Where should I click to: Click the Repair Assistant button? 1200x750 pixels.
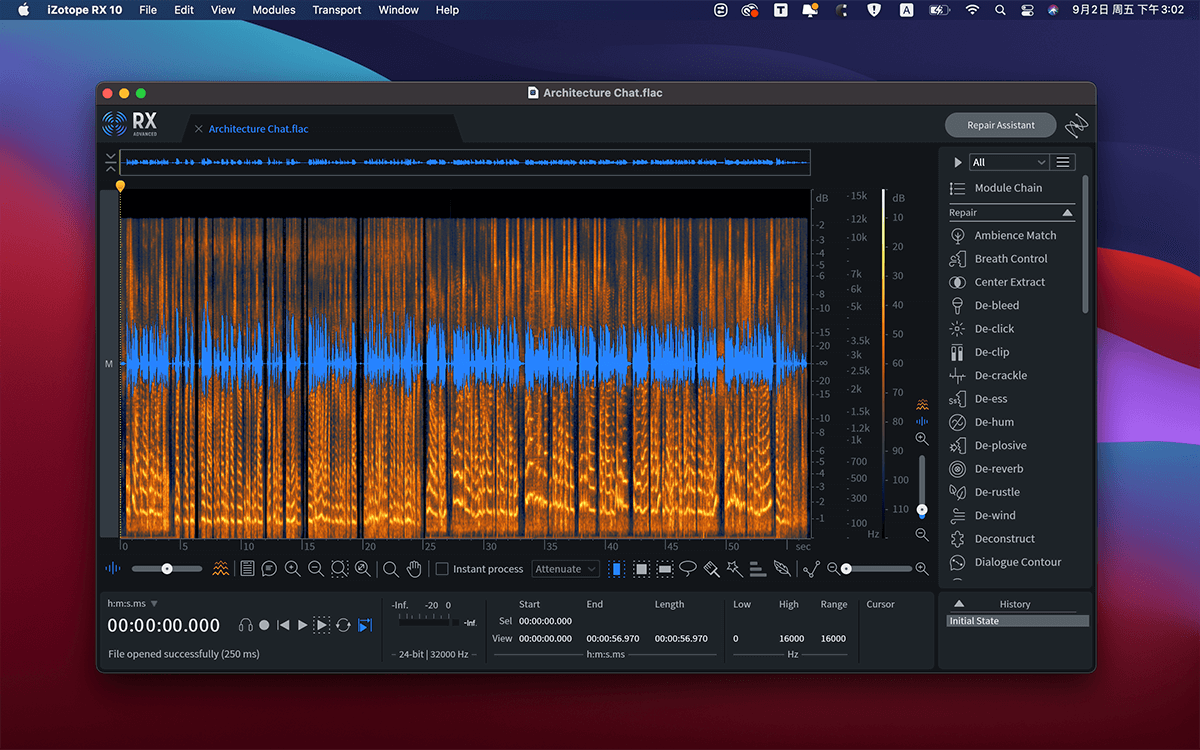click(x=1001, y=125)
